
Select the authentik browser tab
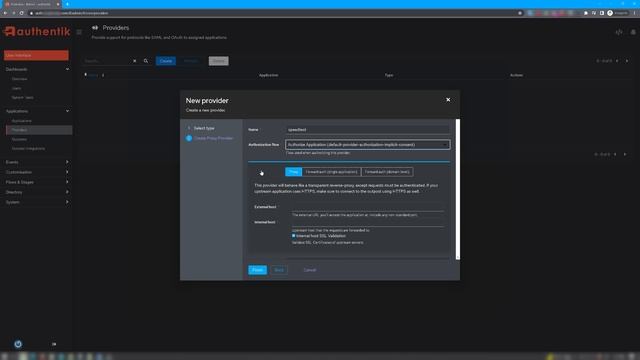(x=32, y=4)
